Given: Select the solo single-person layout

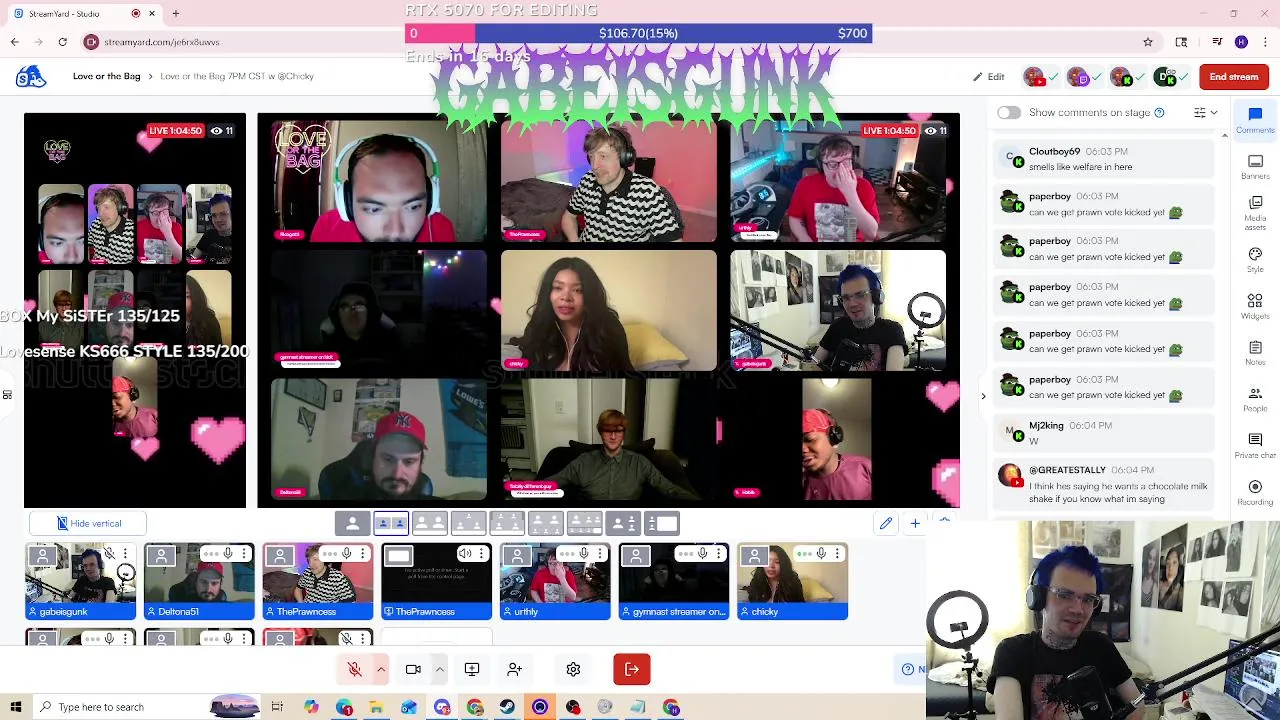Looking at the screenshot, I should (352, 523).
